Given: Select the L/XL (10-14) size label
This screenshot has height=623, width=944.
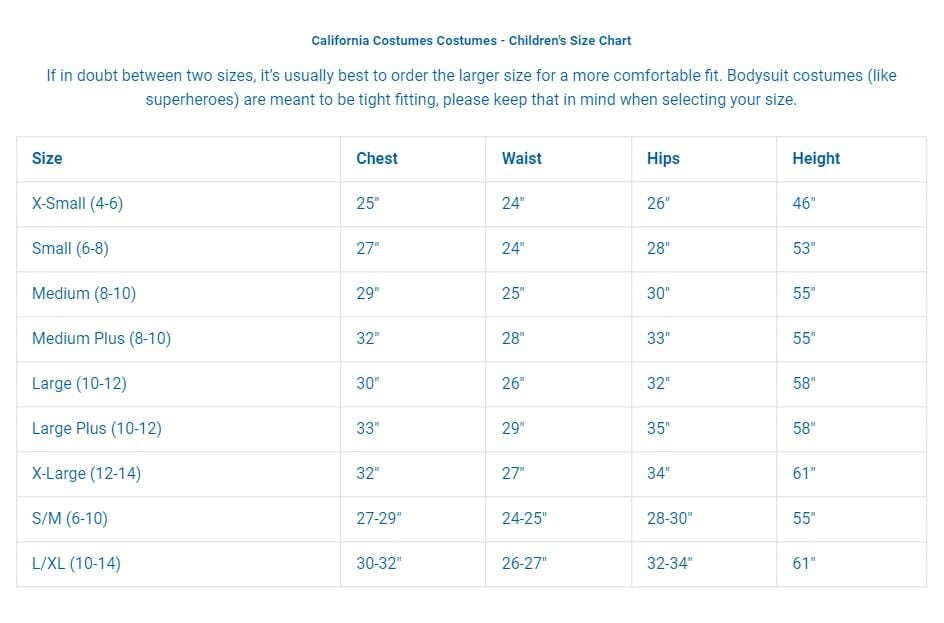Looking at the screenshot, I should 76,563.
